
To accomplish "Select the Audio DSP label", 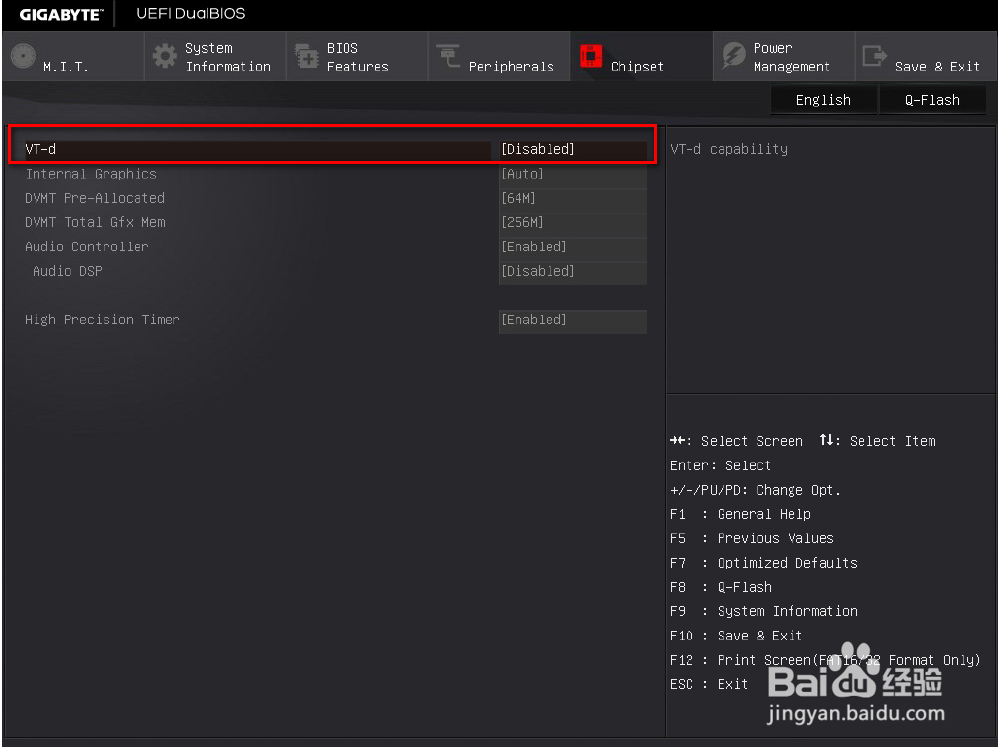I will pos(68,271).
